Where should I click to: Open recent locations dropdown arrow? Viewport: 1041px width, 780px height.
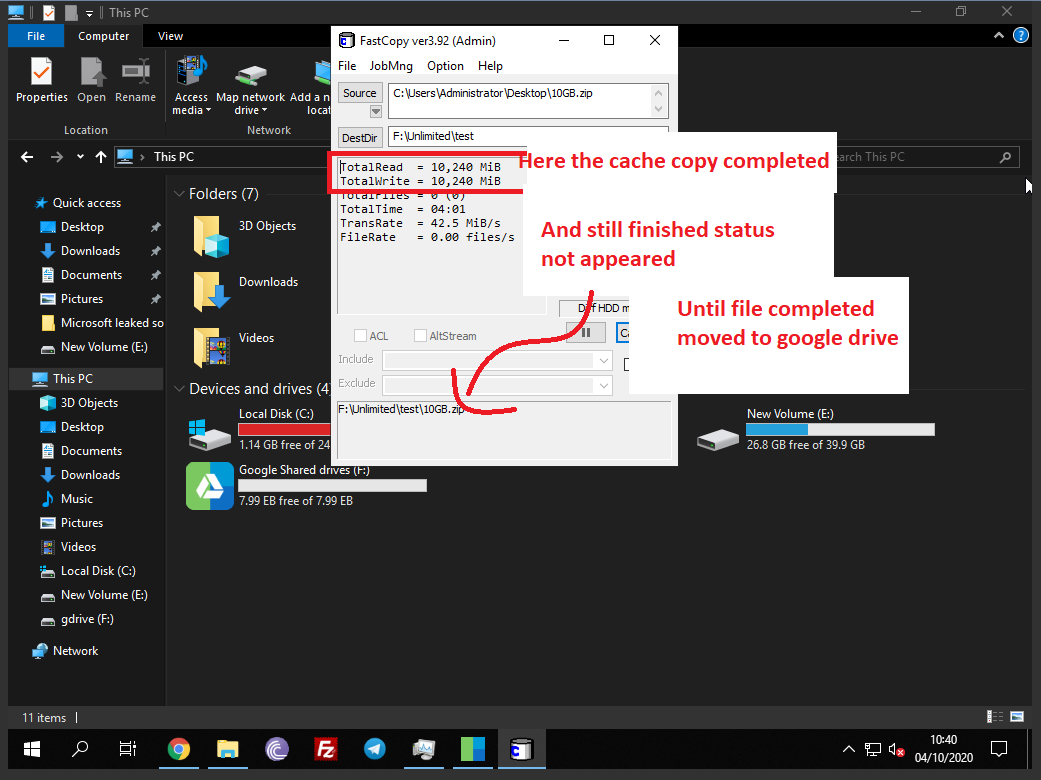(x=80, y=157)
